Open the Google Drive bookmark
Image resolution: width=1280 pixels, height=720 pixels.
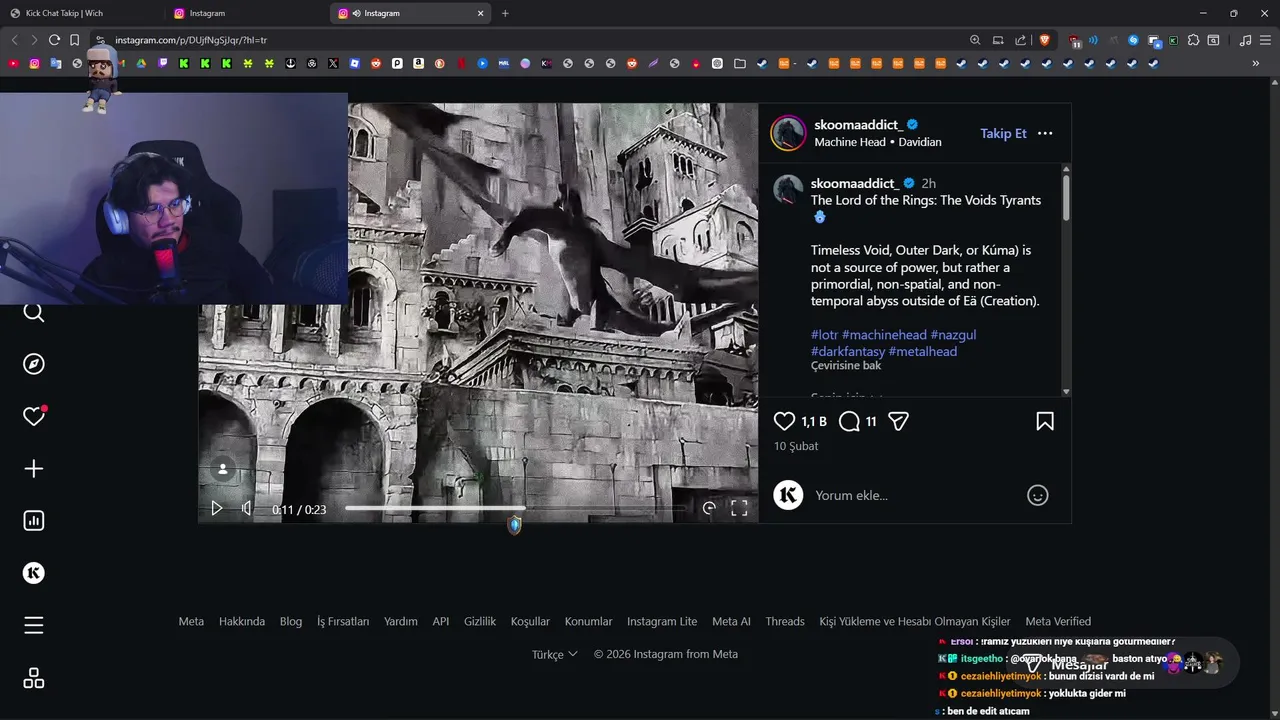point(141,63)
